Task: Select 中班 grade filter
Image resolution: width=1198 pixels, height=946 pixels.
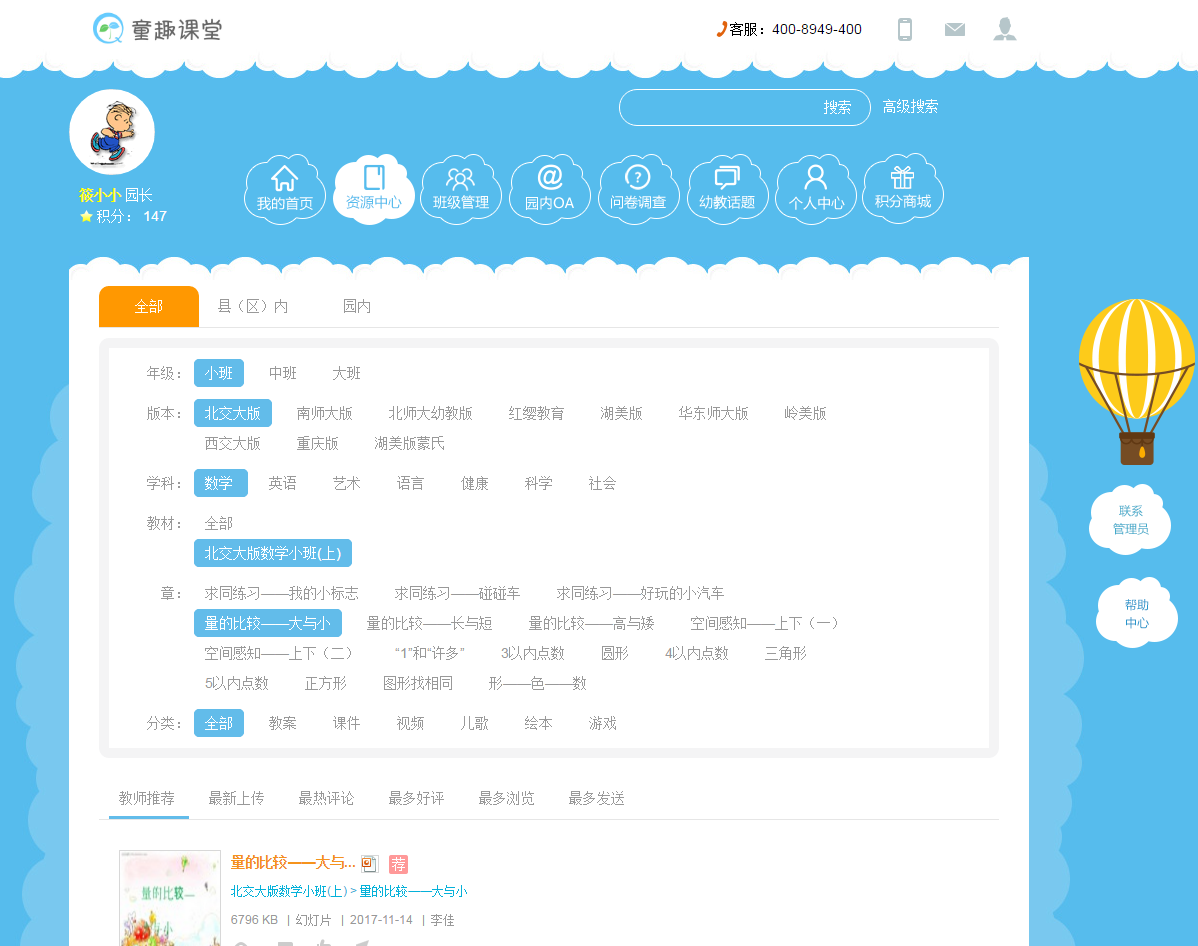Action: tap(283, 373)
